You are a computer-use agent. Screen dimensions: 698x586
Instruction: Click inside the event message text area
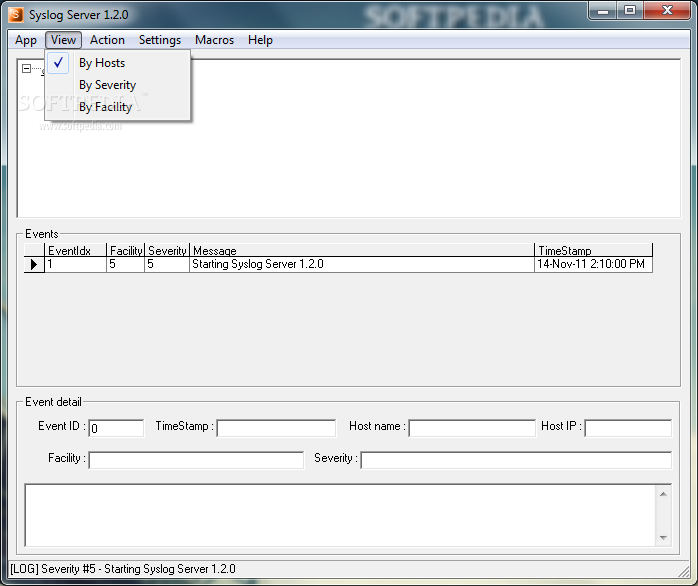tap(340, 515)
